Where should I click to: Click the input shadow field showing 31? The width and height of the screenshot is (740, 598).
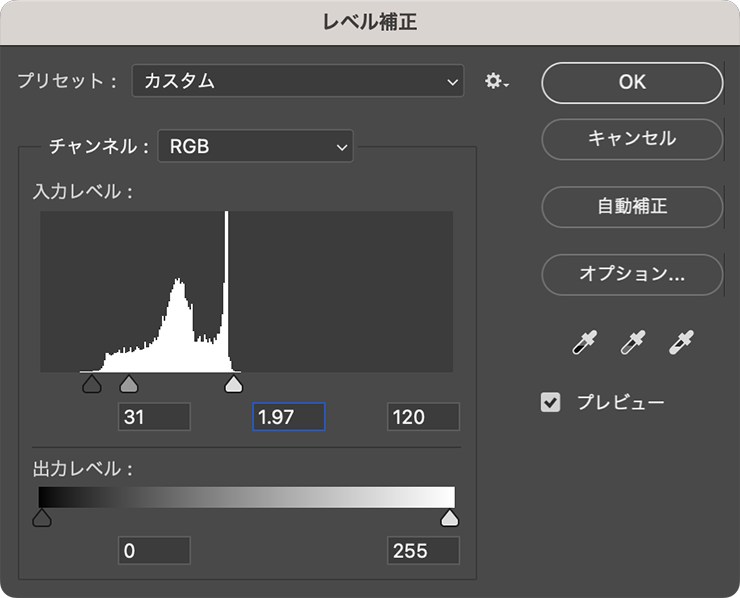coord(154,417)
